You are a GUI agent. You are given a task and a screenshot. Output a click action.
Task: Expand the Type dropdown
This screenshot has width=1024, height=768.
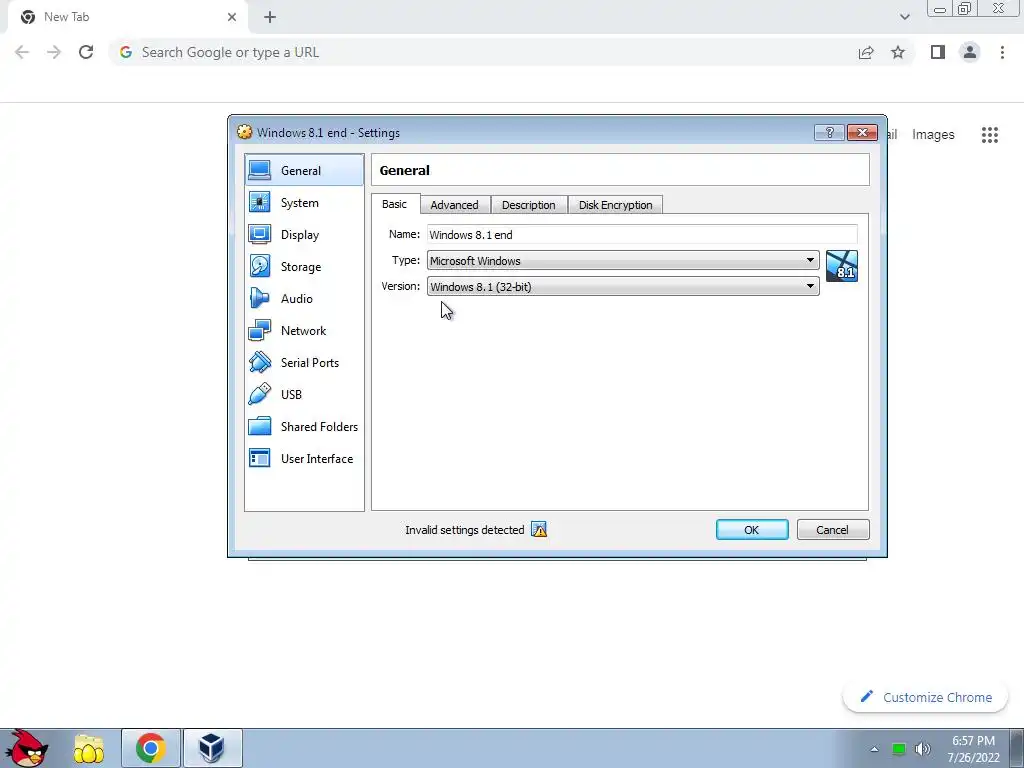point(623,260)
